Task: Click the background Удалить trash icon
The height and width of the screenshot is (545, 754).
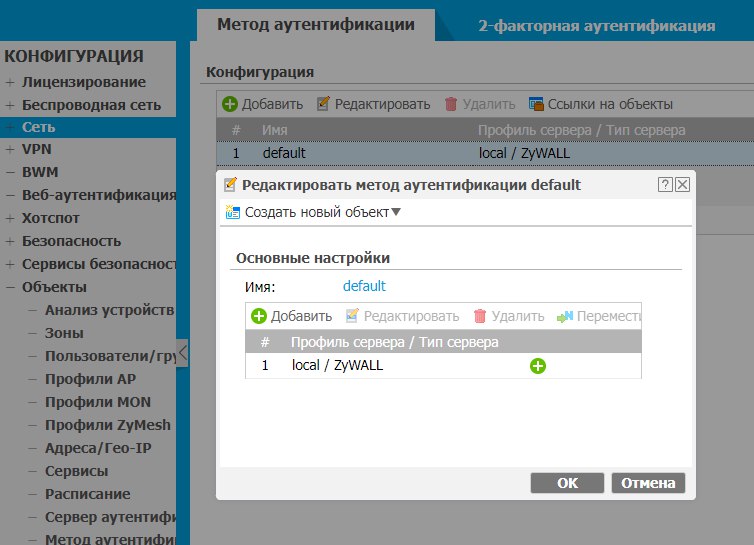Action: [451, 104]
